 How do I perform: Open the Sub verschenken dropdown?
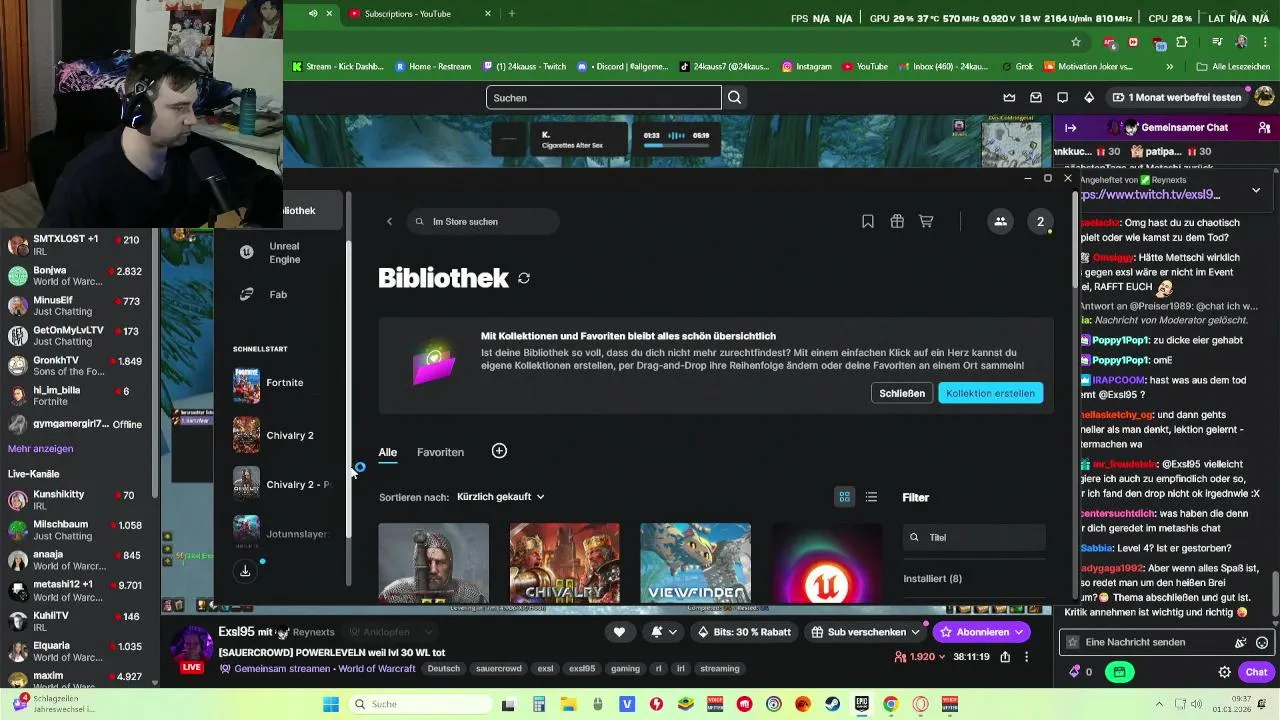click(x=866, y=632)
